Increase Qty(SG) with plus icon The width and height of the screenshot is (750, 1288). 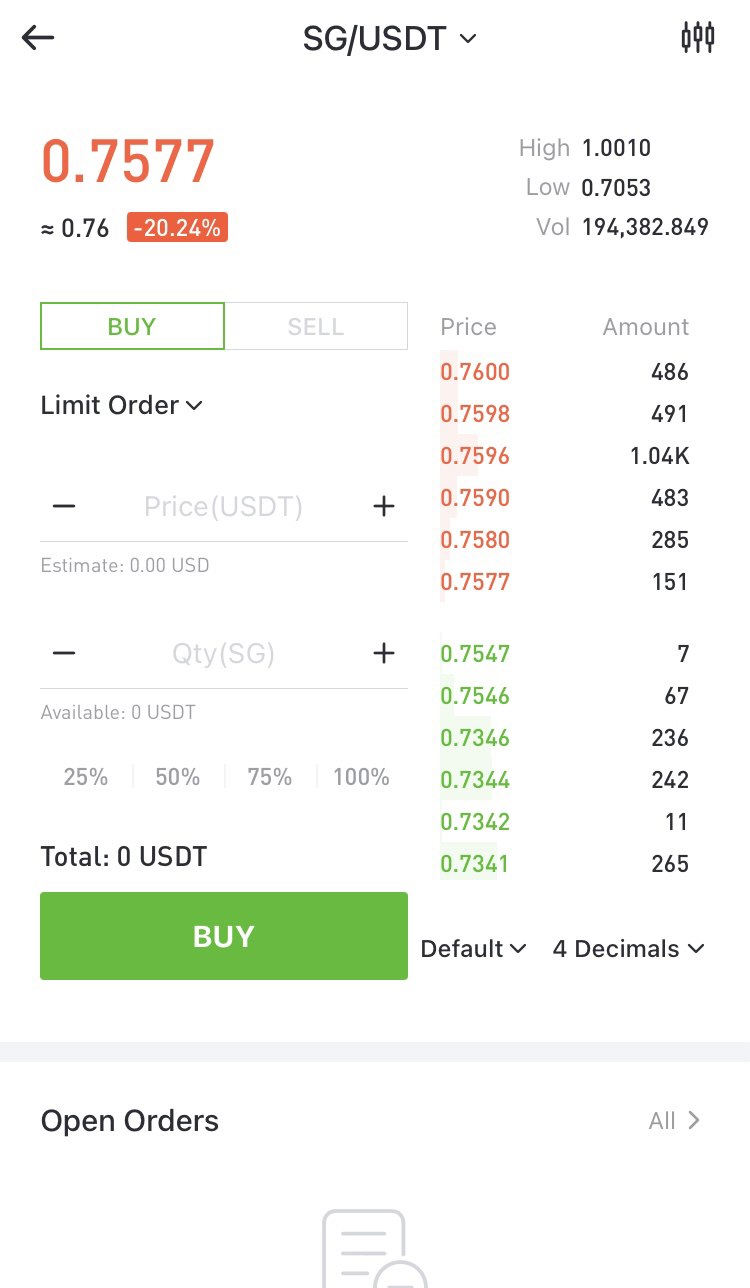pyautogui.click(x=384, y=654)
